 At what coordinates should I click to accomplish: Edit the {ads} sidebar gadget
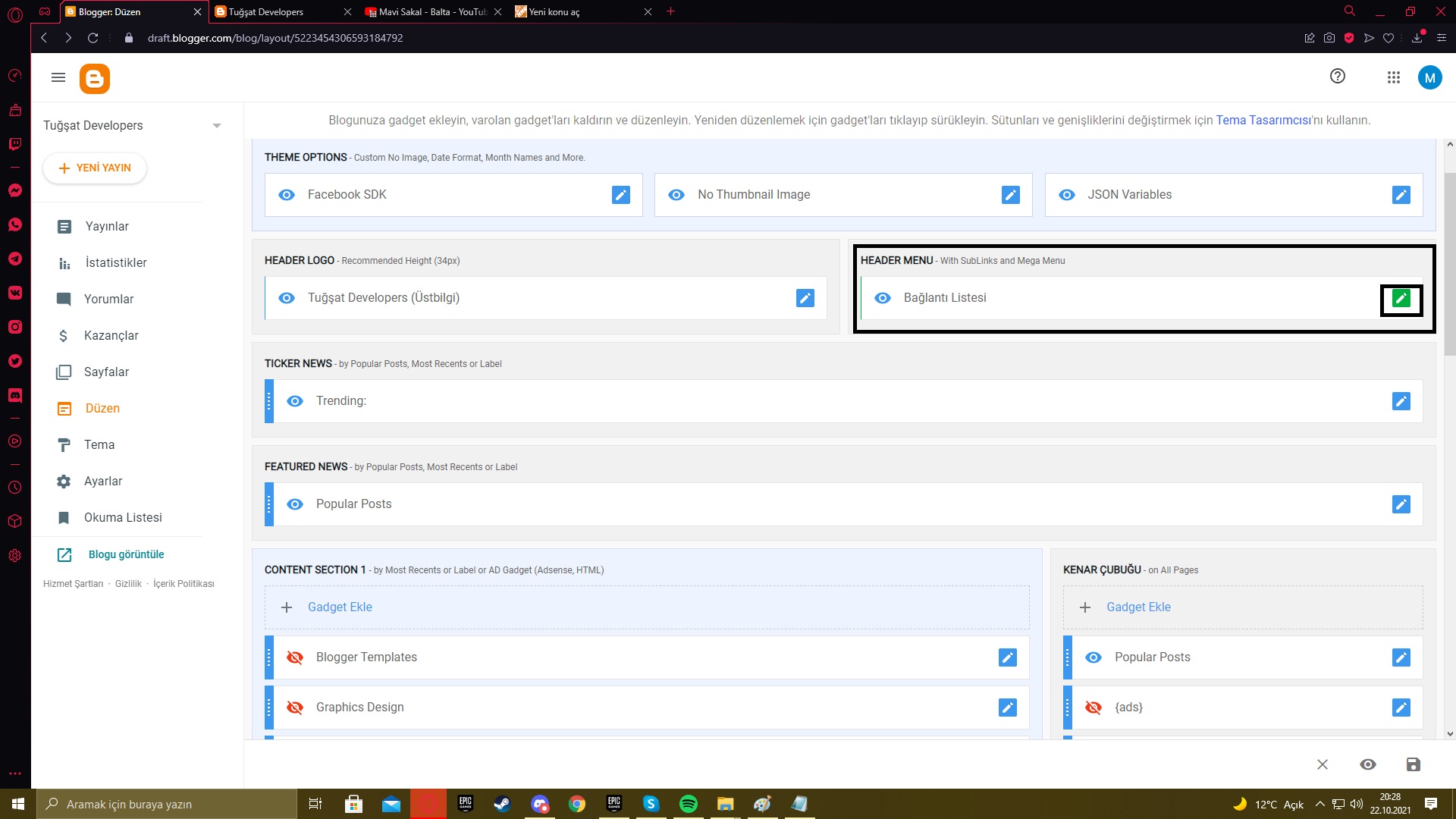[x=1401, y=708]
